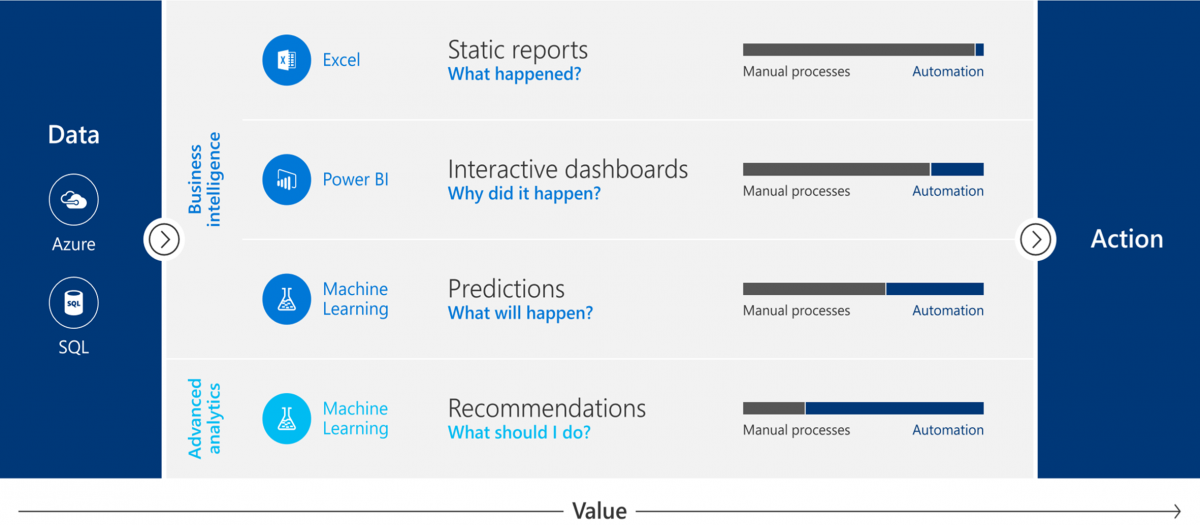Click the Action panel title
Screen dimensions: 1200x525
click(1127, 240)
